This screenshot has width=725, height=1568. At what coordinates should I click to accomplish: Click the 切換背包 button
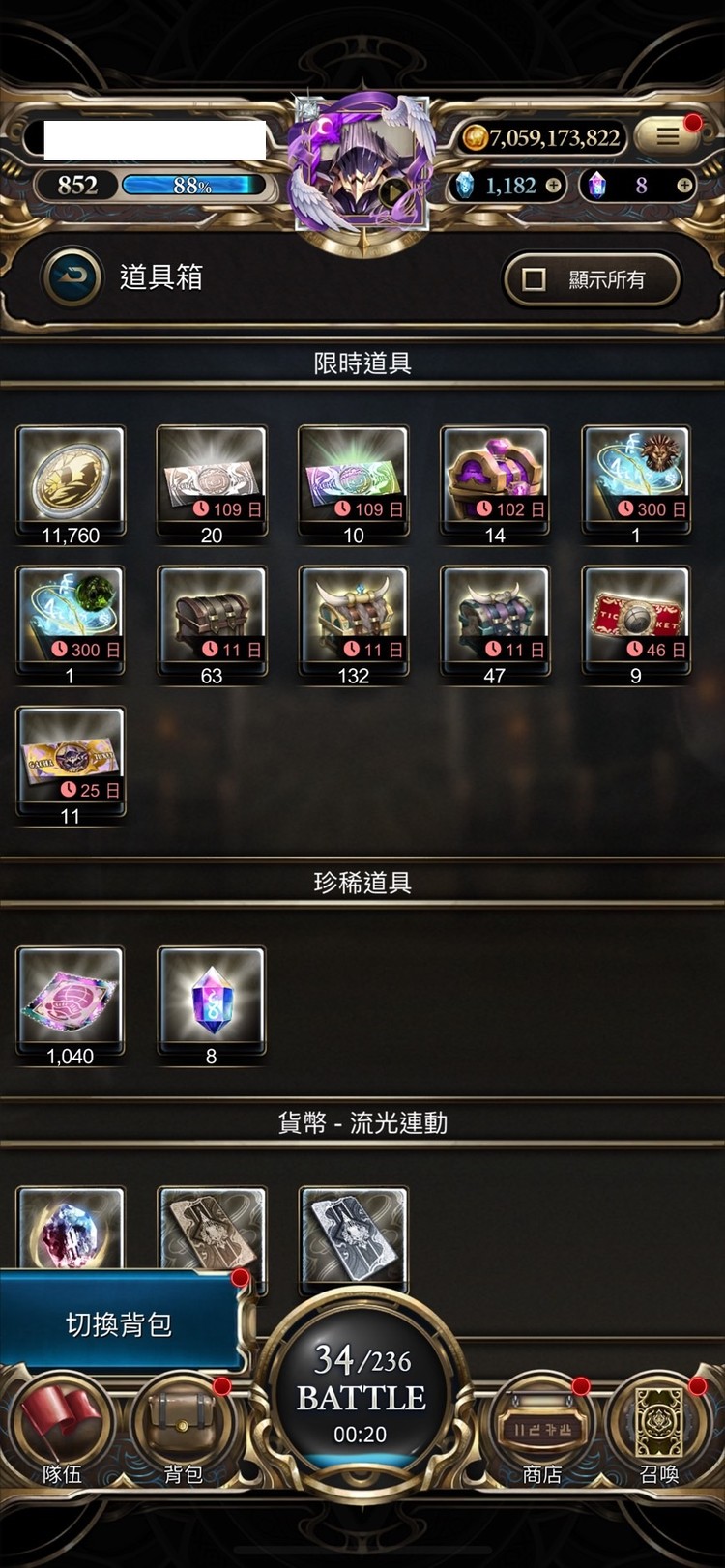pos(119,1323)
